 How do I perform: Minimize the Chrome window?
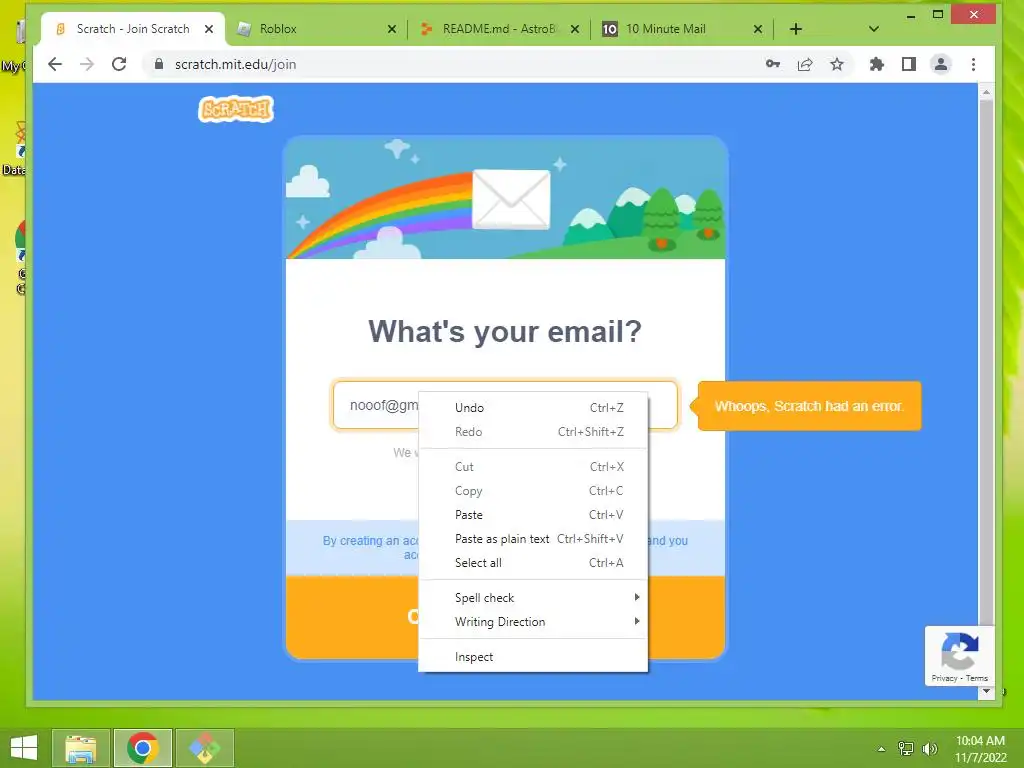point(910,16)
